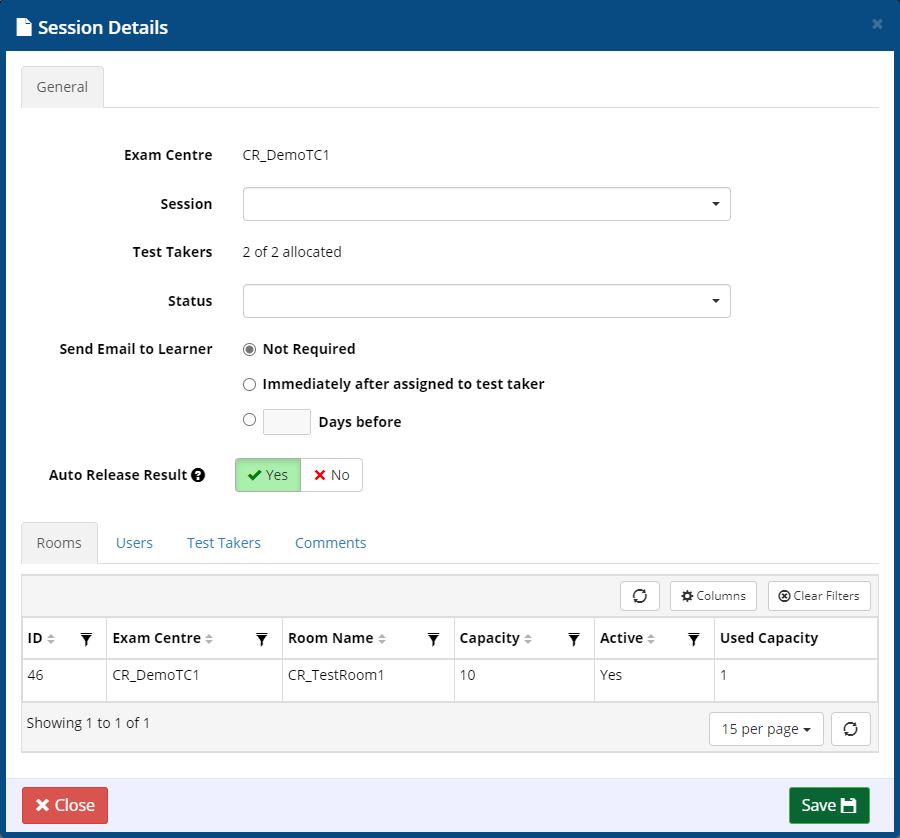Open the Session dropdown
This screenshot has height=838, width=900.
pos(486,203)
